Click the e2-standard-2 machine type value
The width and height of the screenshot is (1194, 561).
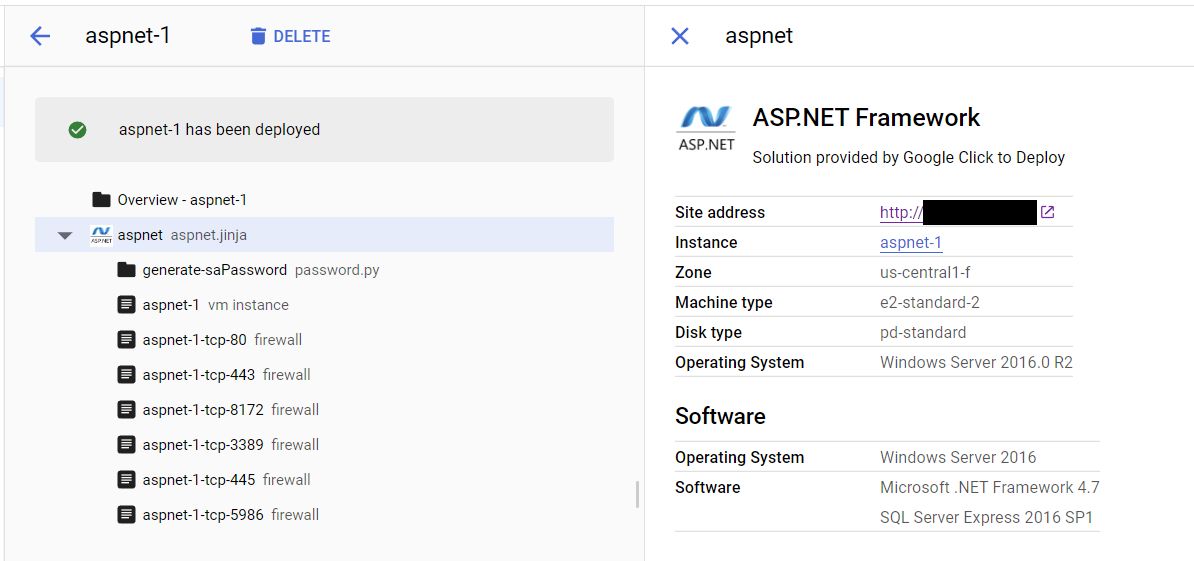[x=930, y=303]
